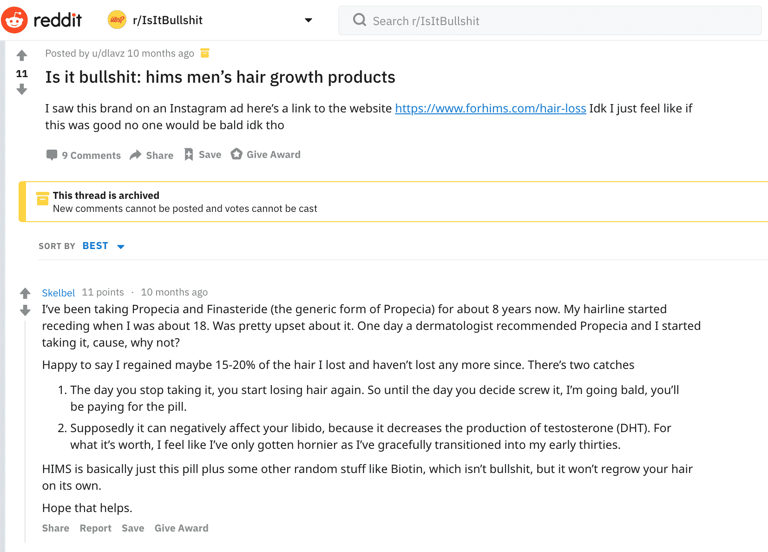Save the post with bookmark button
This screenshot has height=552, width=768.
pos(202,155)
